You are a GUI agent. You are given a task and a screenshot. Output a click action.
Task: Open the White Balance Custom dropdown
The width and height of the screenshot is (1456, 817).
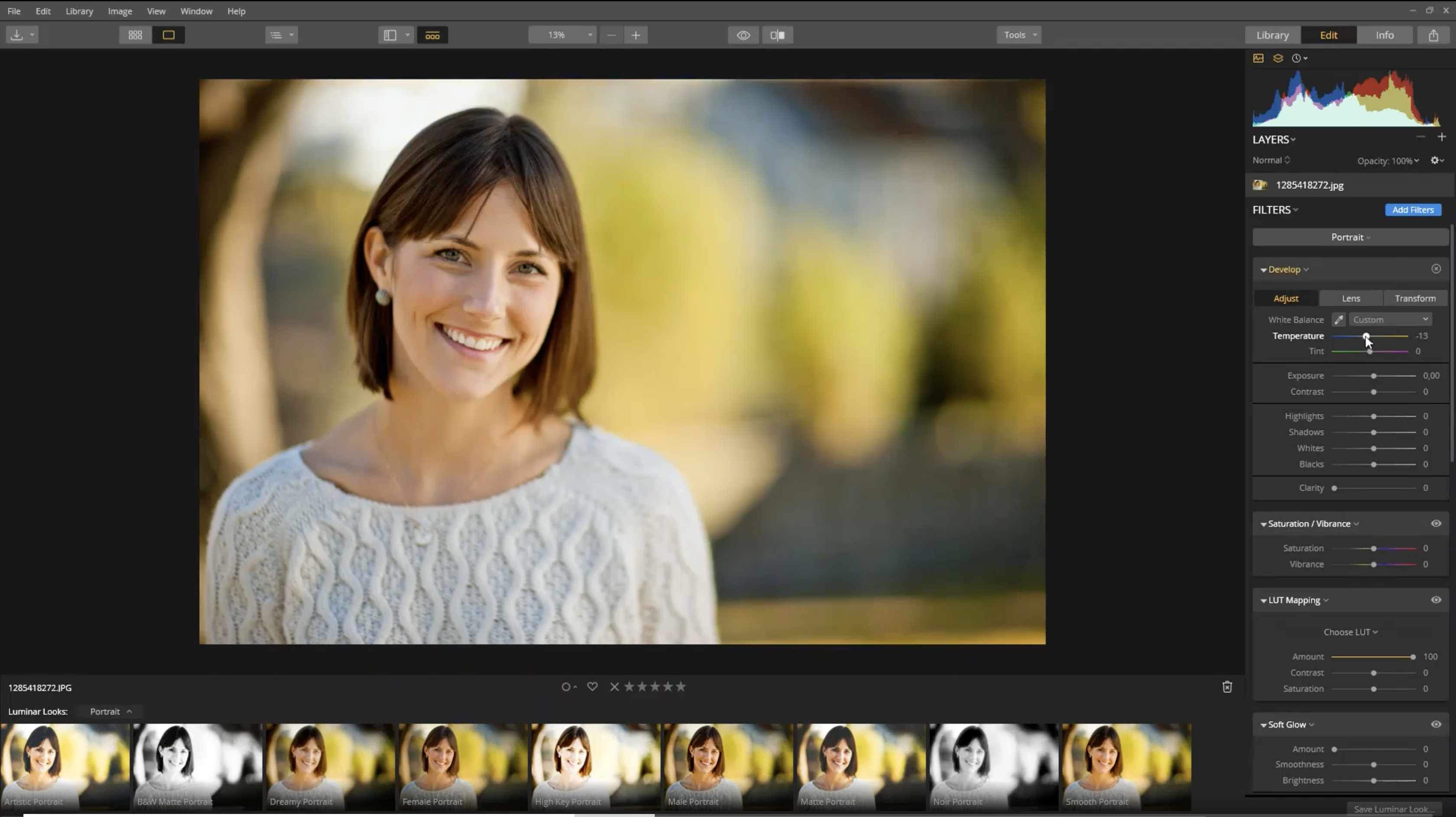point(1390,320)
